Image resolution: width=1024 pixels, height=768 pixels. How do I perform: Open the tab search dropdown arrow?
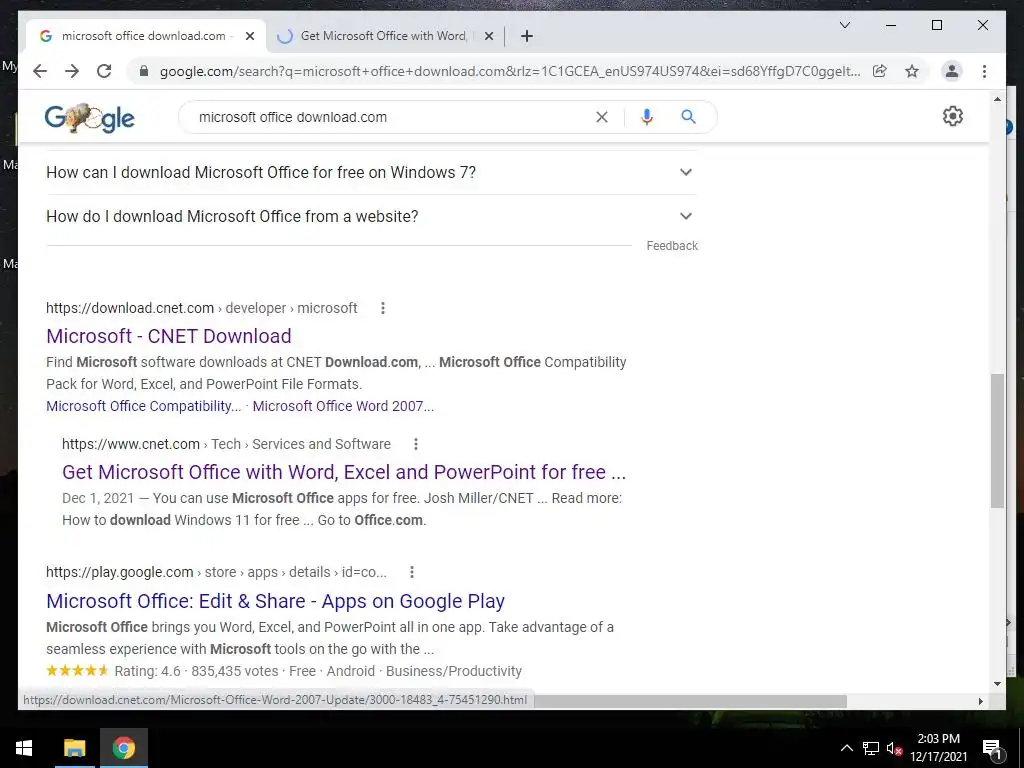point(844,25)
